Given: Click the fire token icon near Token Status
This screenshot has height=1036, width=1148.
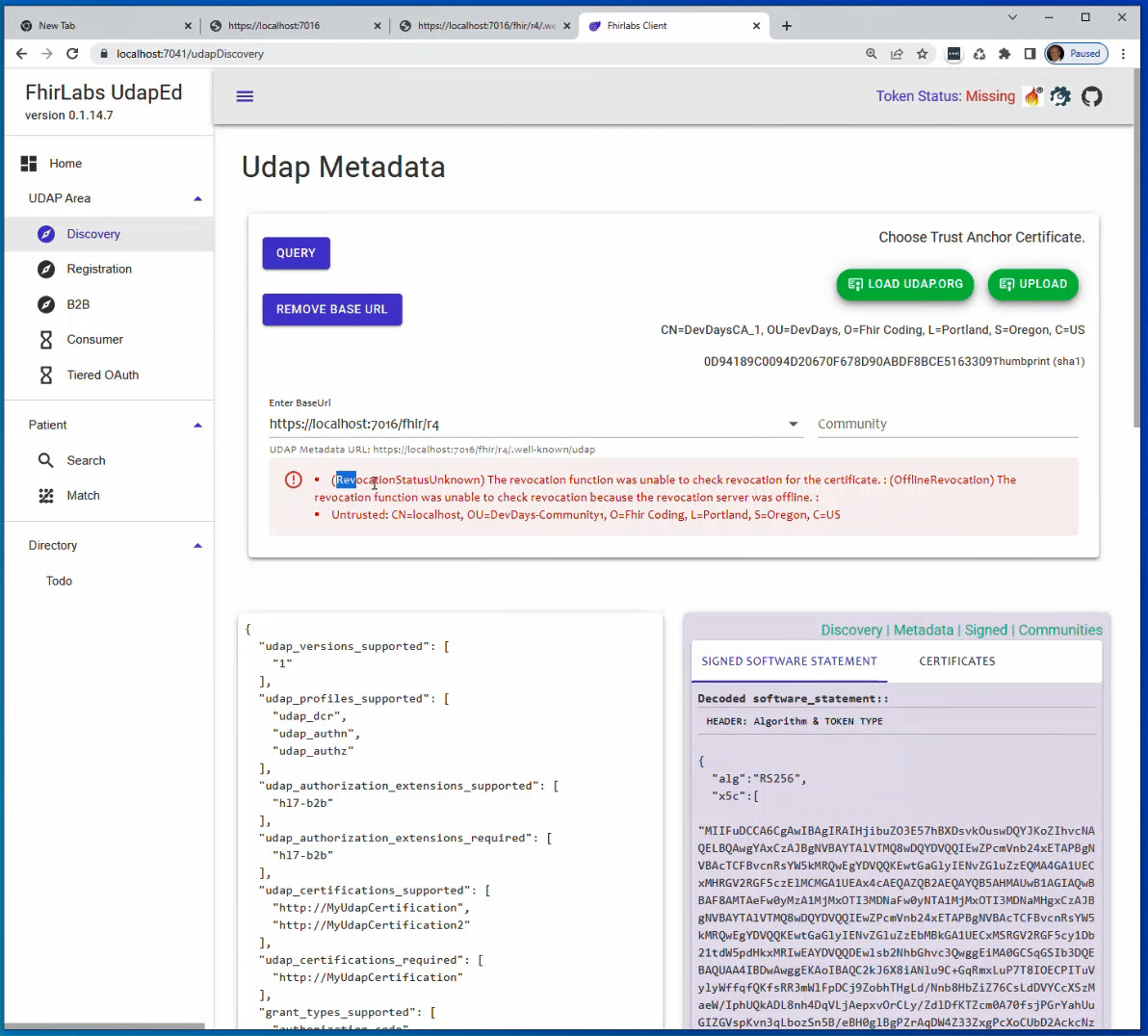Looking at the screenshot, I should coord(1031,96).
